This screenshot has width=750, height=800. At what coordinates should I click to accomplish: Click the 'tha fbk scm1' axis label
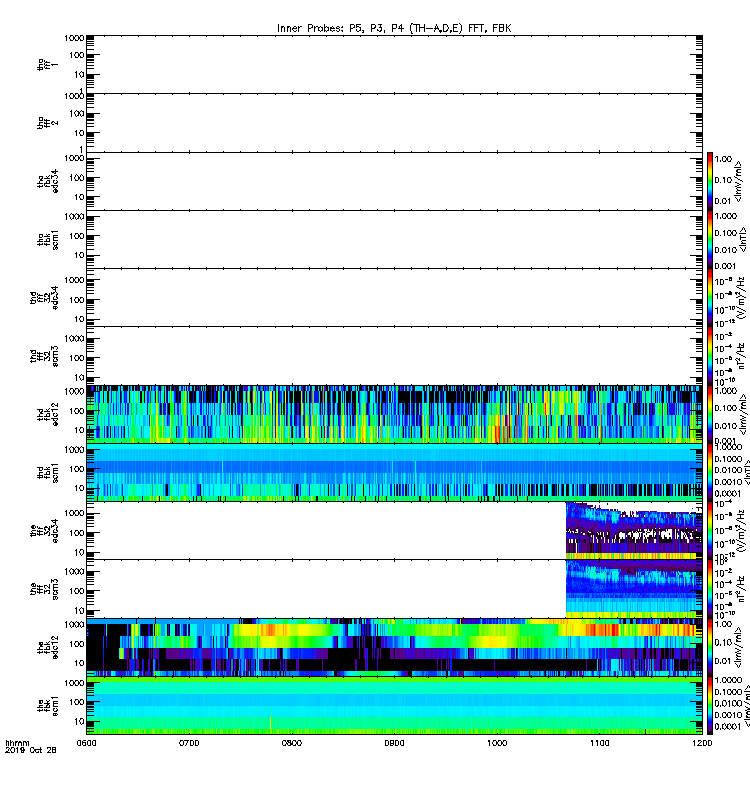47,240
